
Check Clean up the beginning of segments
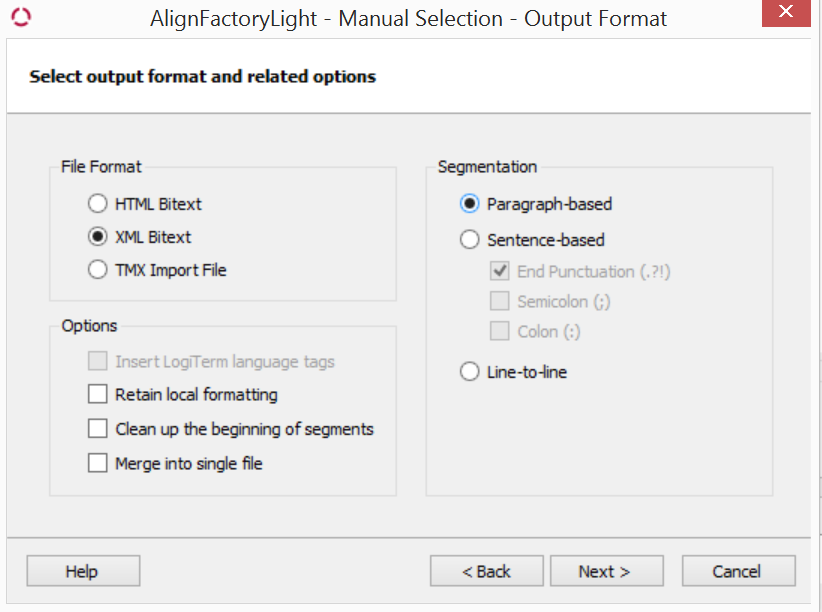(98, 429)
